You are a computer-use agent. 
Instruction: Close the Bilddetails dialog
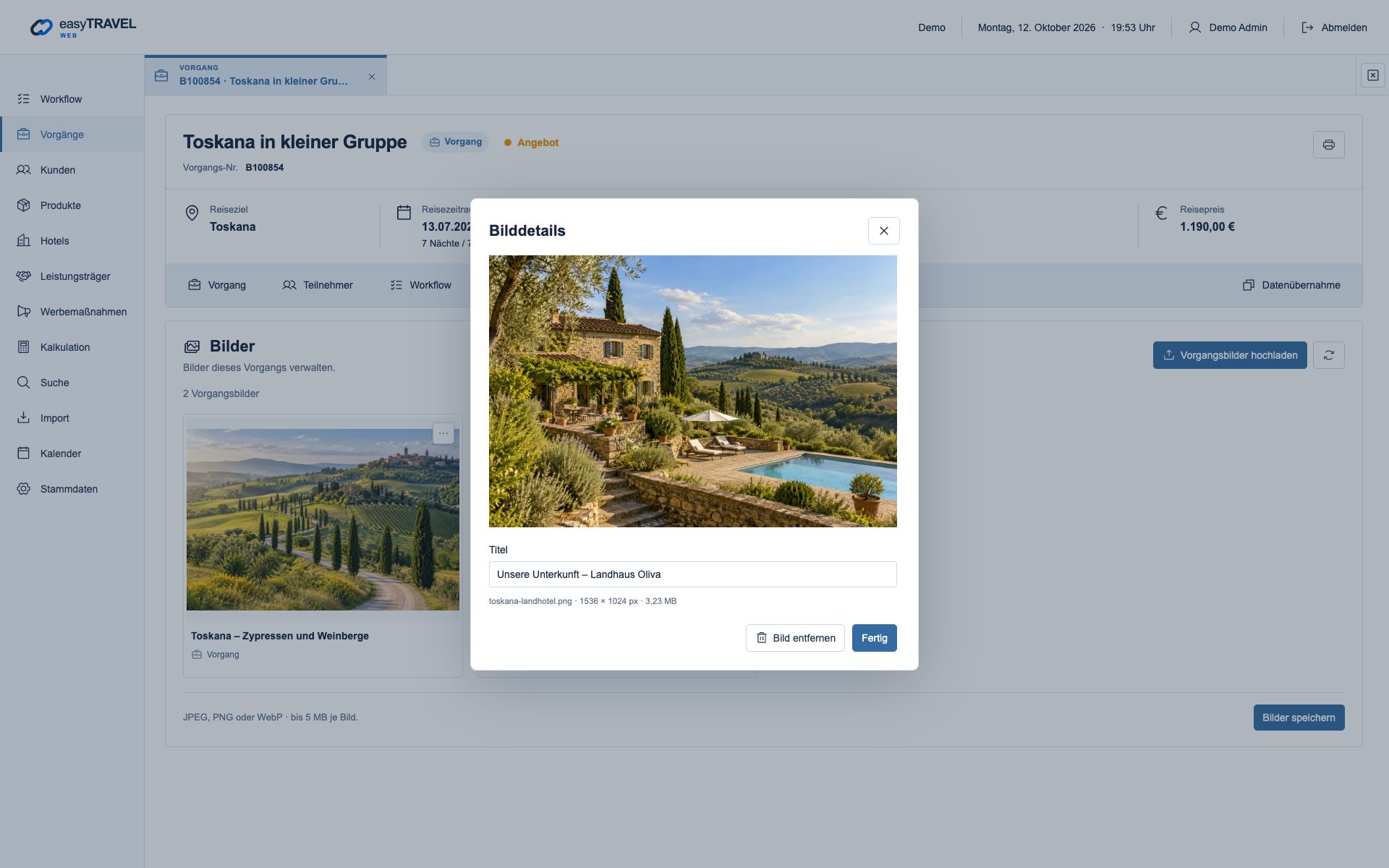tap(883, 231)
